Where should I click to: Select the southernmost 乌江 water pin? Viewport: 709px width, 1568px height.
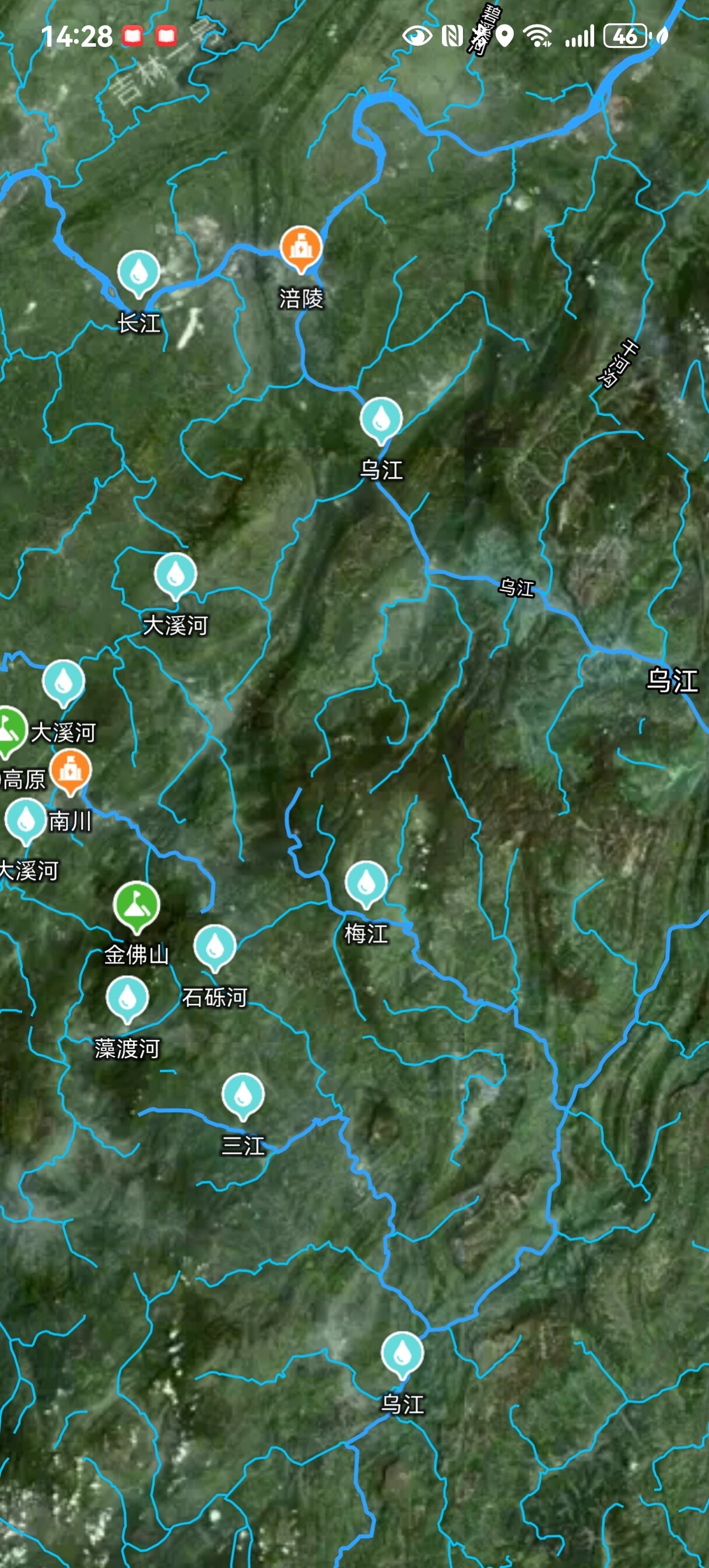402,1354
